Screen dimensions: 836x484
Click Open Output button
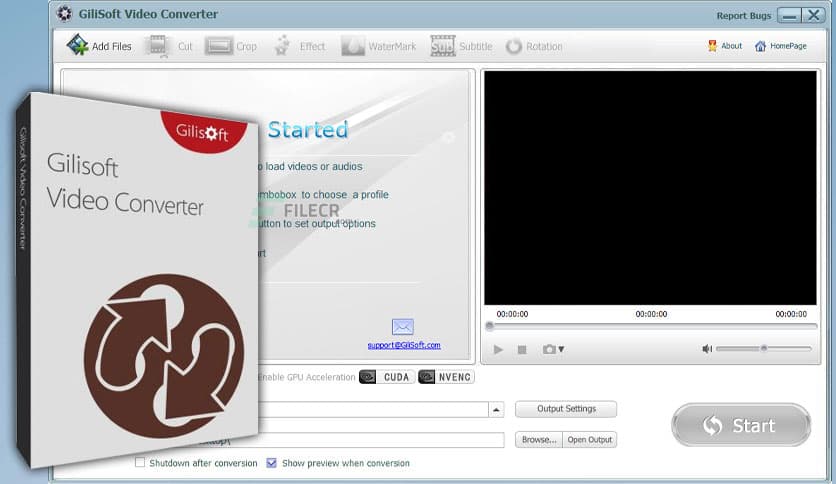[x=590, y=439]
